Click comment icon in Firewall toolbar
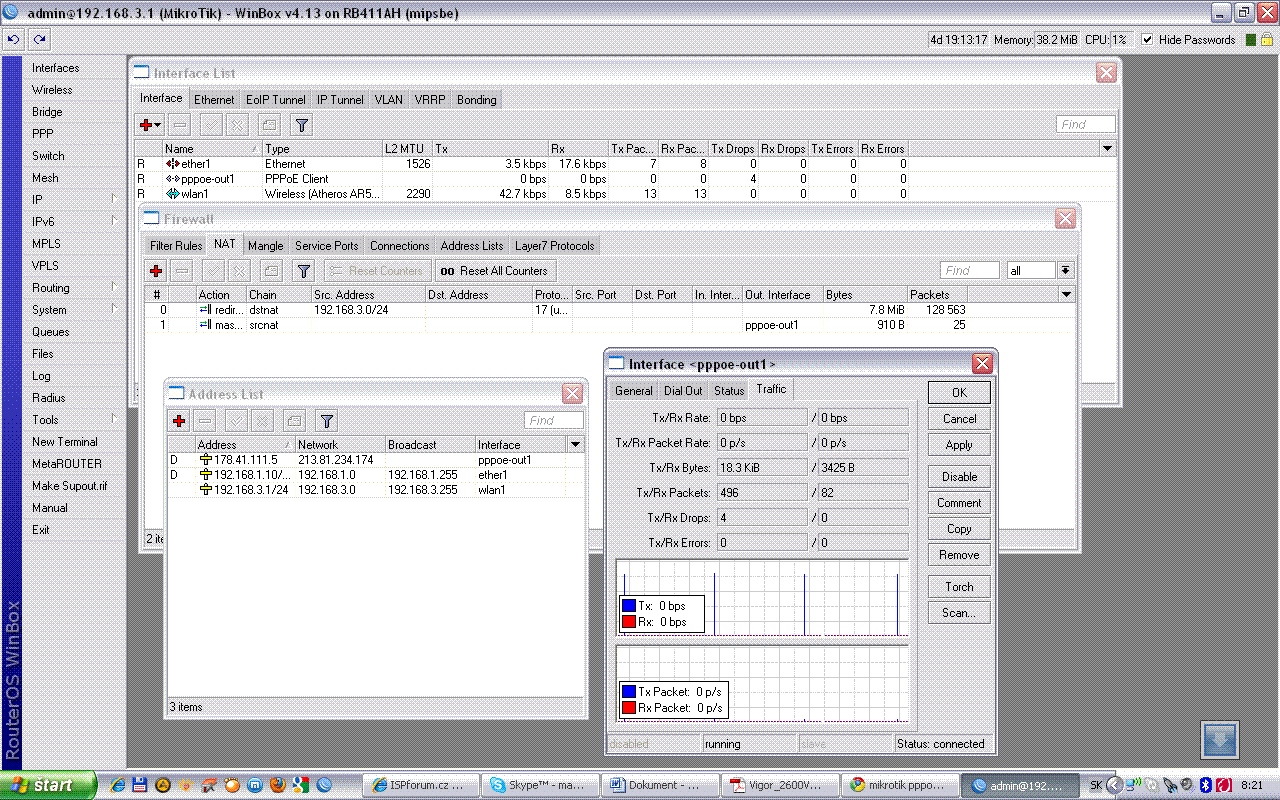 click(x=270, y=271)
